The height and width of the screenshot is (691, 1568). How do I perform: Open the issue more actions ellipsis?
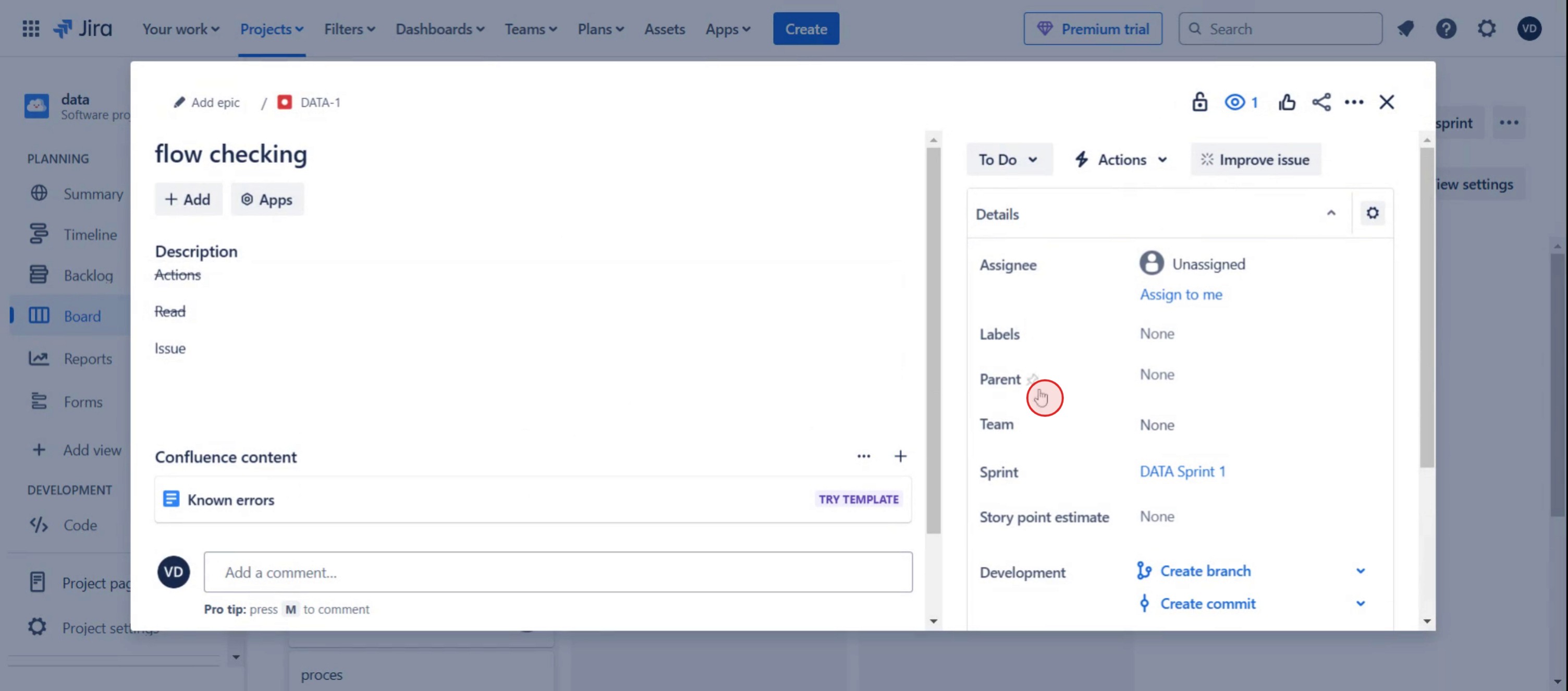point(1353,102)
